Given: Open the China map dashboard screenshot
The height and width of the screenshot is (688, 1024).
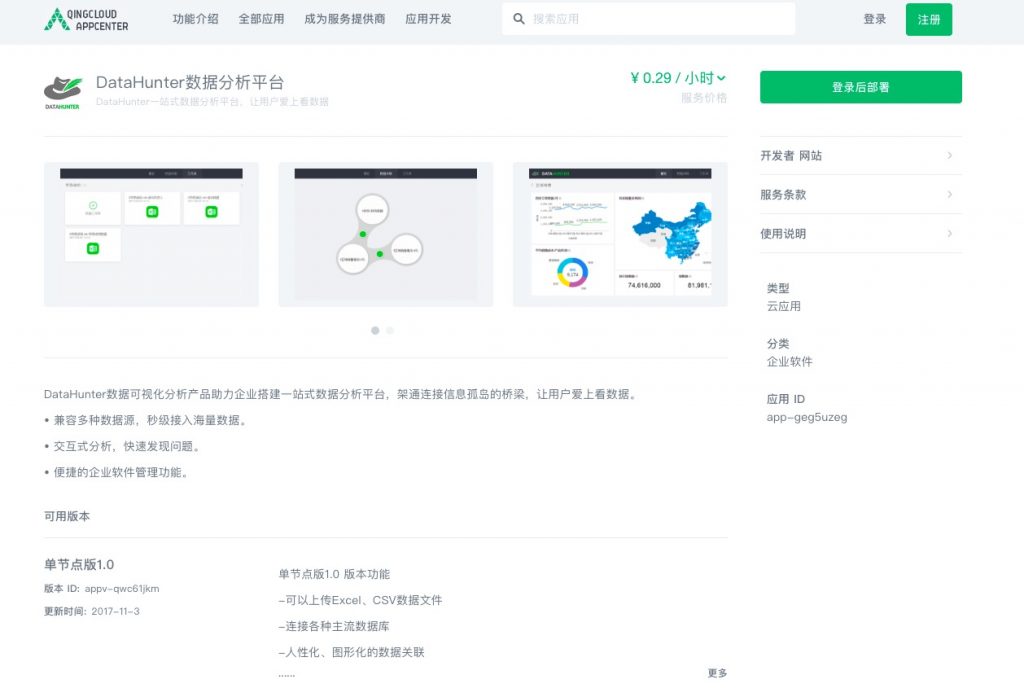Looking at the screenshot, I should coord(620,234).
